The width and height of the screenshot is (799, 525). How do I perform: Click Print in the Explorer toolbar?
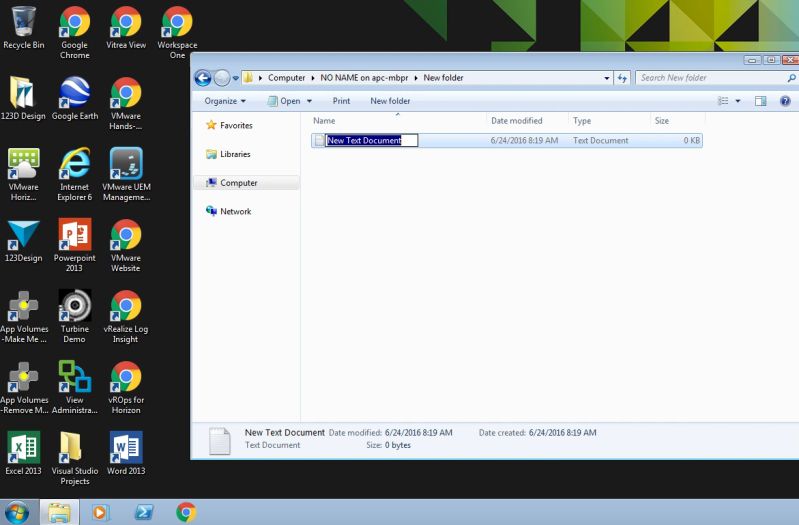(341, 101)
